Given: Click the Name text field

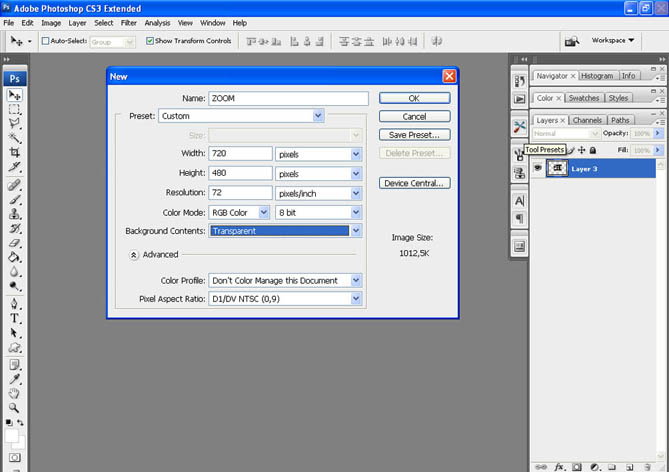Looking at the screenshot, I should pos(289,98).
